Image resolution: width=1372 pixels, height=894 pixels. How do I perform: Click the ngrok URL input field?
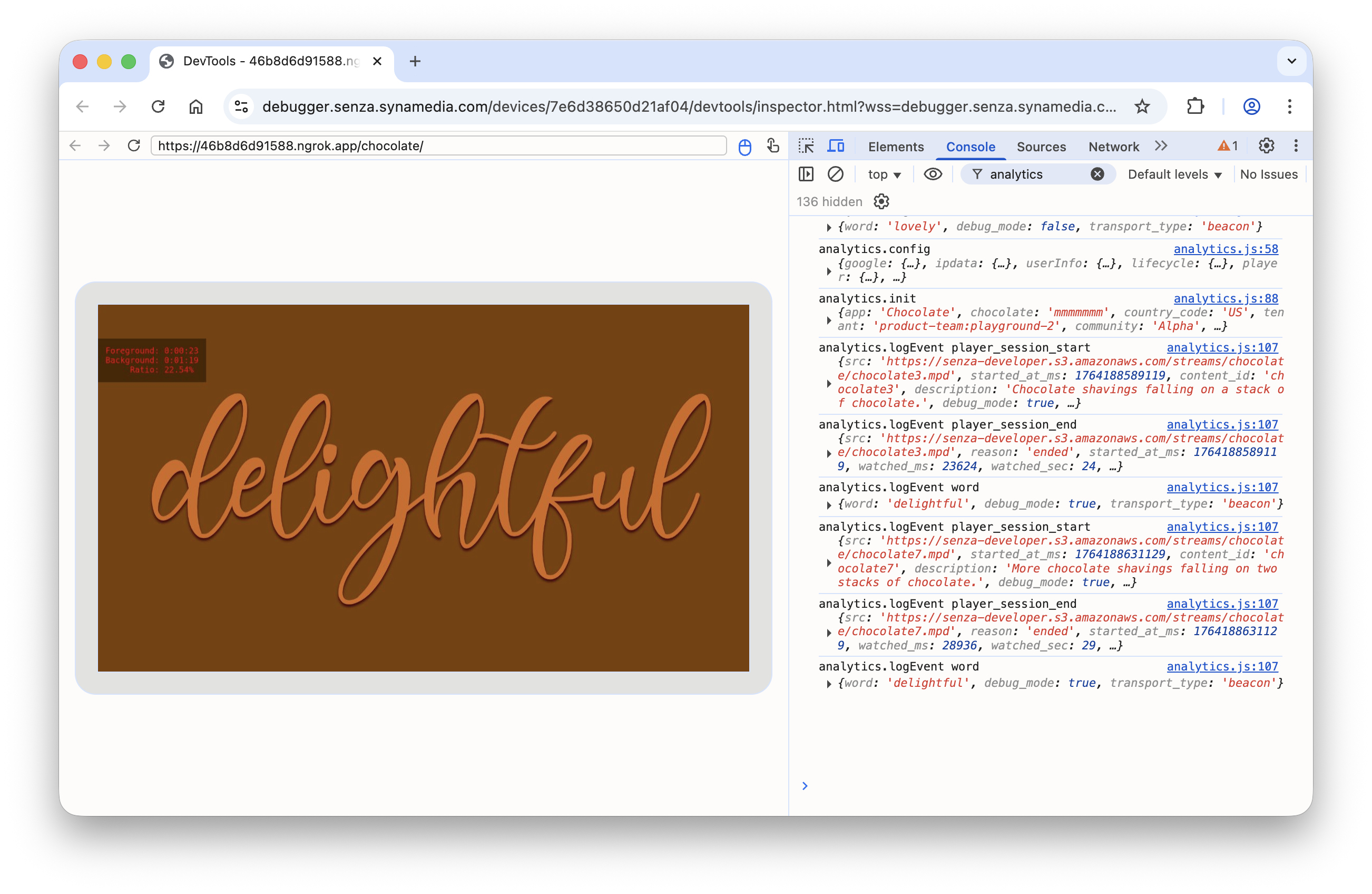[x=438, y=146]
